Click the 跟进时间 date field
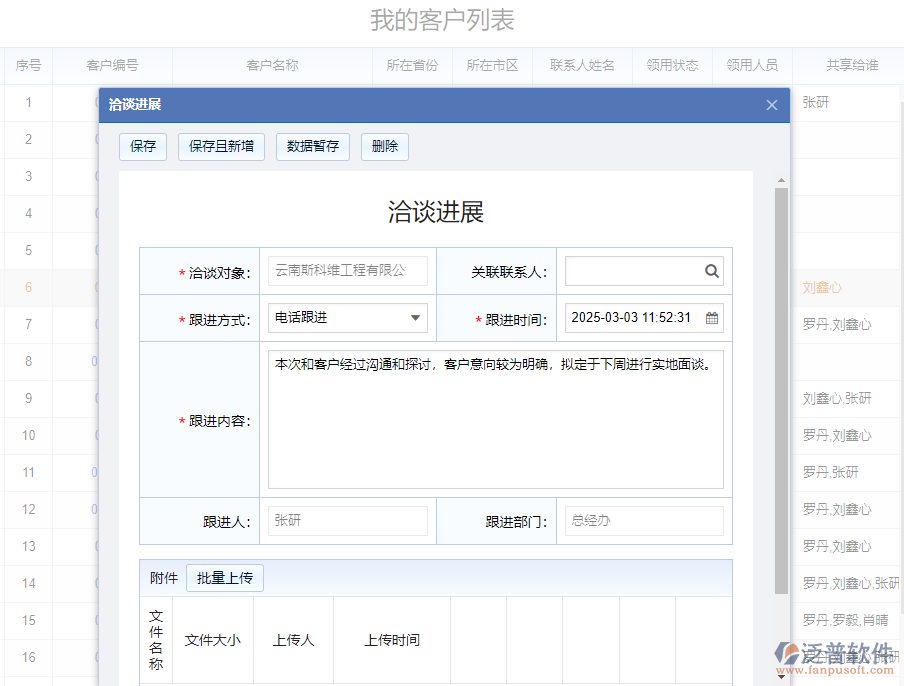 (x=632, y=318)
